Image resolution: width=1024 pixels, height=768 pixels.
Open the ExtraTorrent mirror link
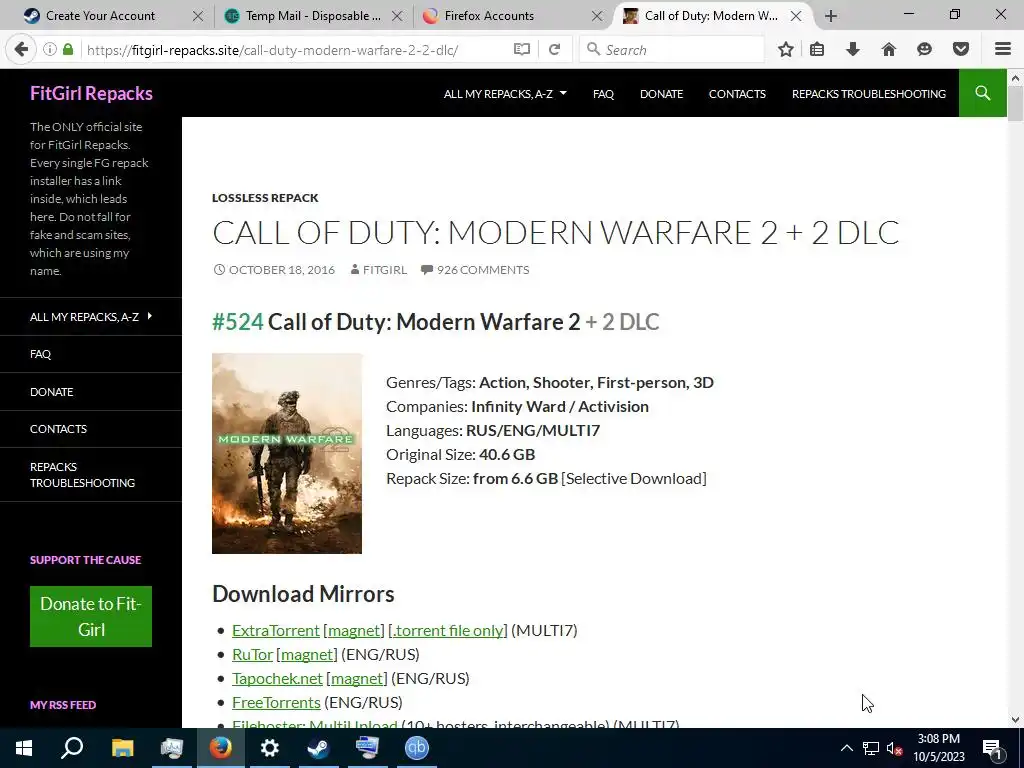tap(276, 630)
